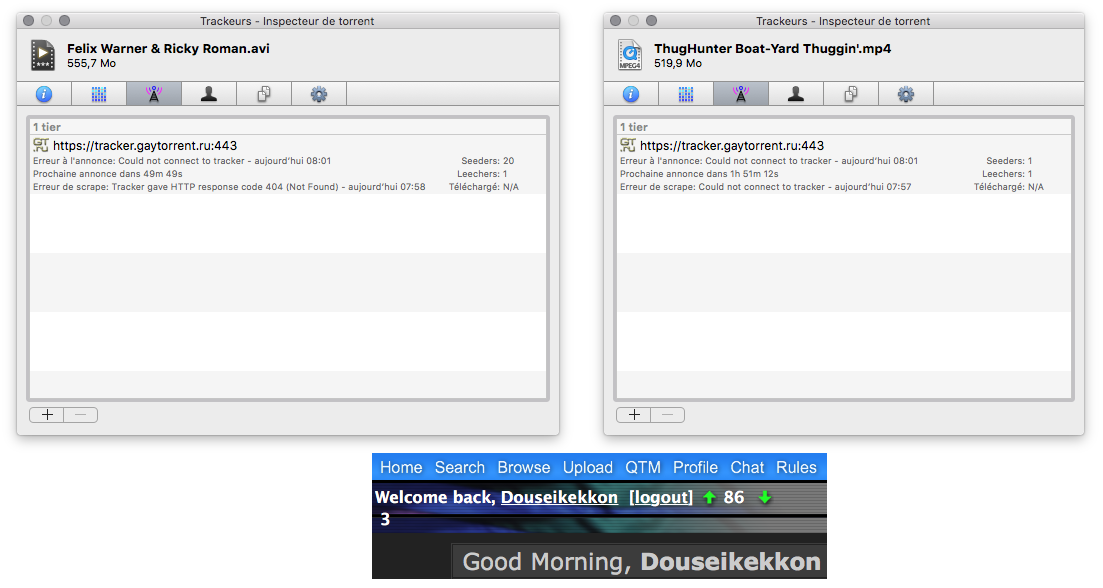1103x588 pixels.
Task: Open the Files tab in ThugHunter inspector
Action: click(851, 94)
